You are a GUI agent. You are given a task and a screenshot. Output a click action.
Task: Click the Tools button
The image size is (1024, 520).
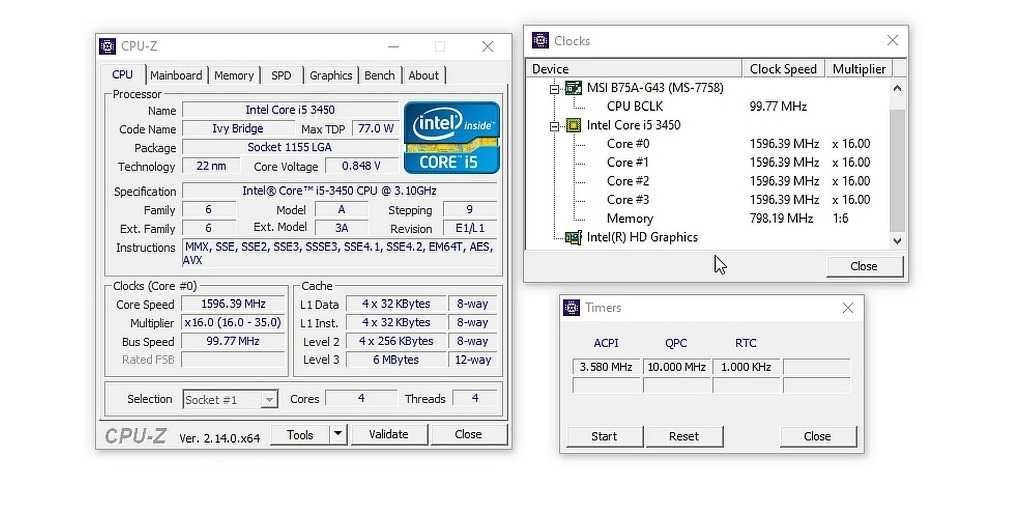coord(300,434)
